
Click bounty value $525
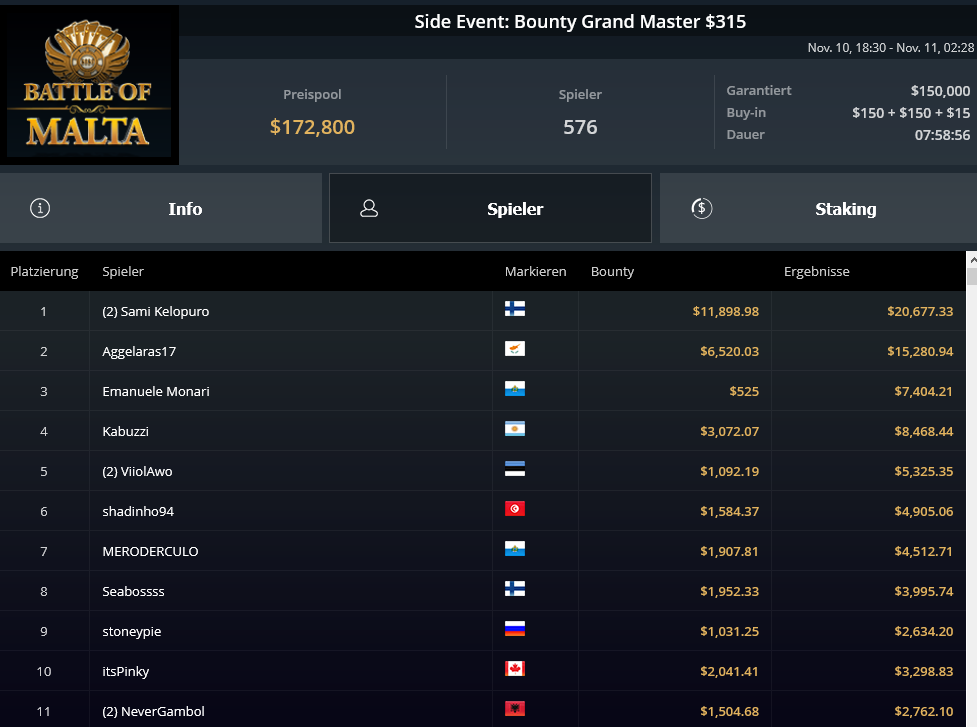pyautogui.click(x=744, y=391)
